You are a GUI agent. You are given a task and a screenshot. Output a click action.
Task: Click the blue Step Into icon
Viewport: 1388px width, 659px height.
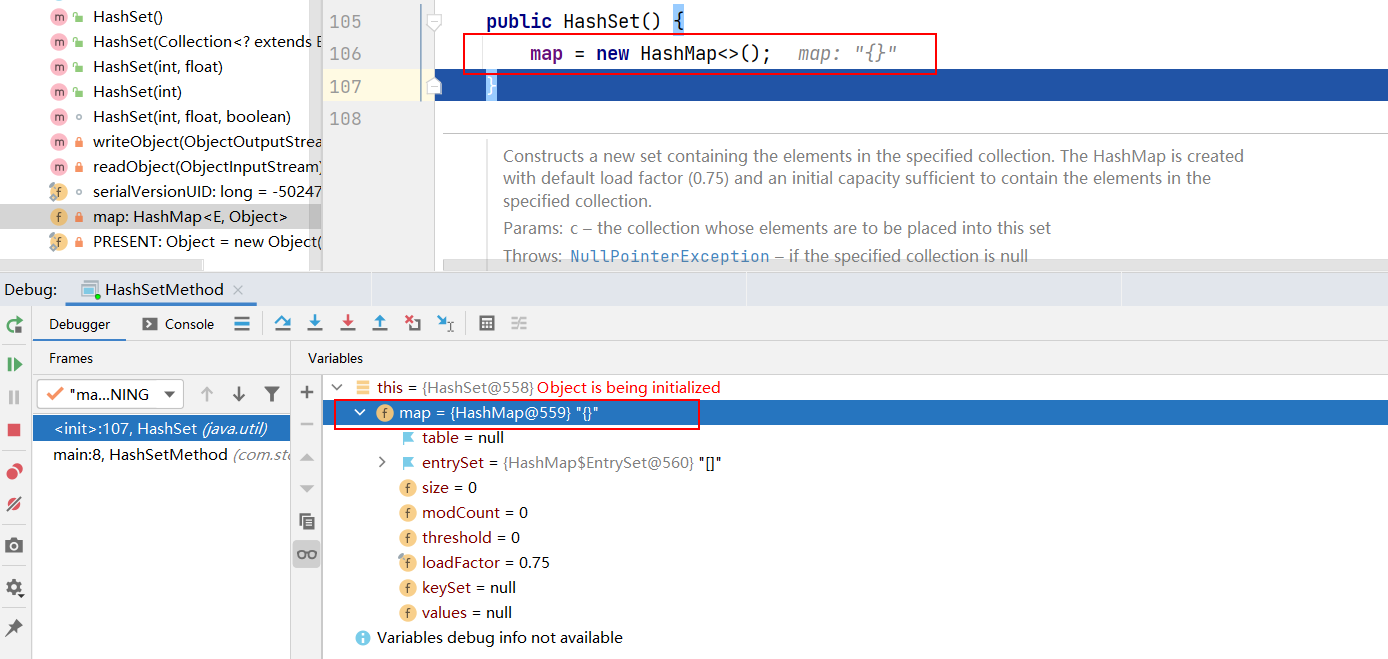315,323
